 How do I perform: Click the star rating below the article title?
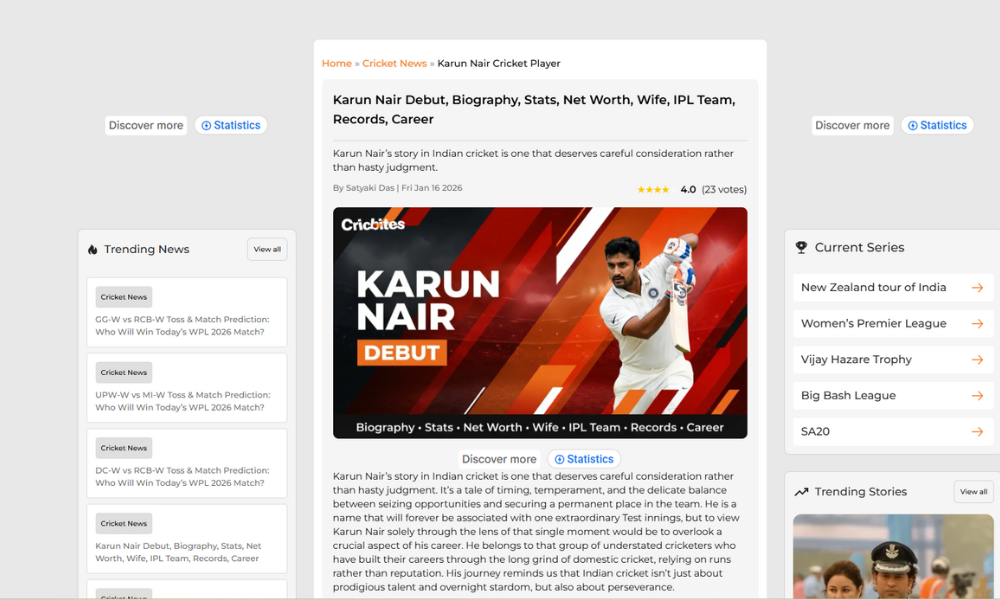pyautogui.click(x=653, y=190)
